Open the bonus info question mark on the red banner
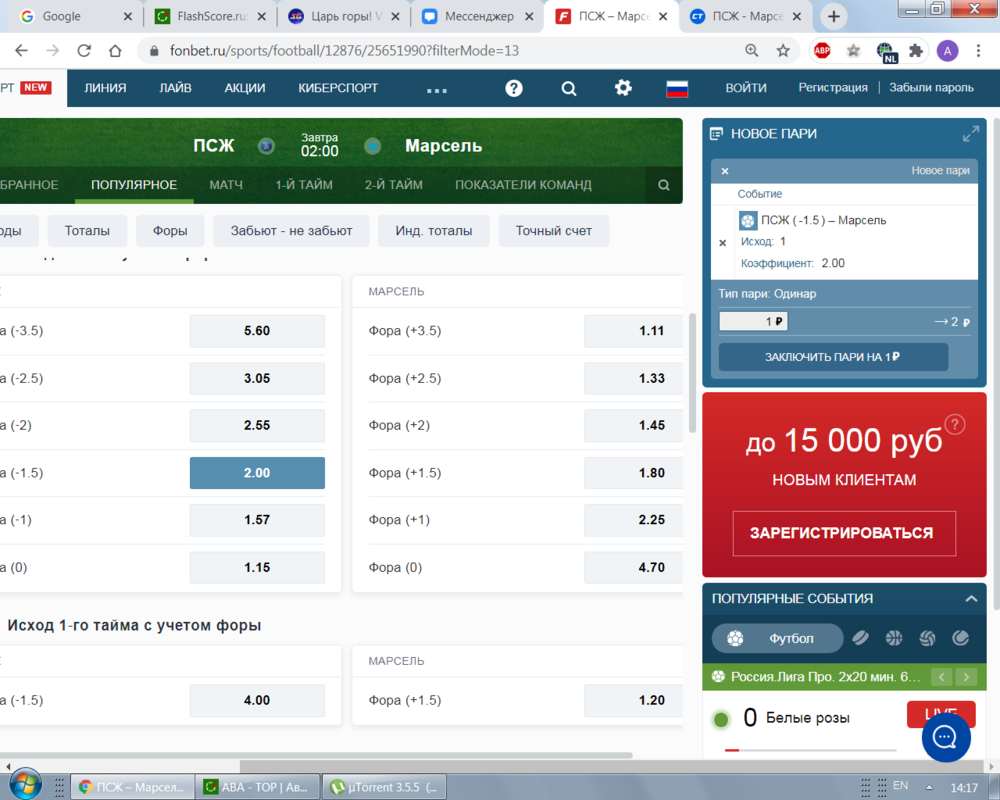1000x800 pixels. tap(955, 424)
